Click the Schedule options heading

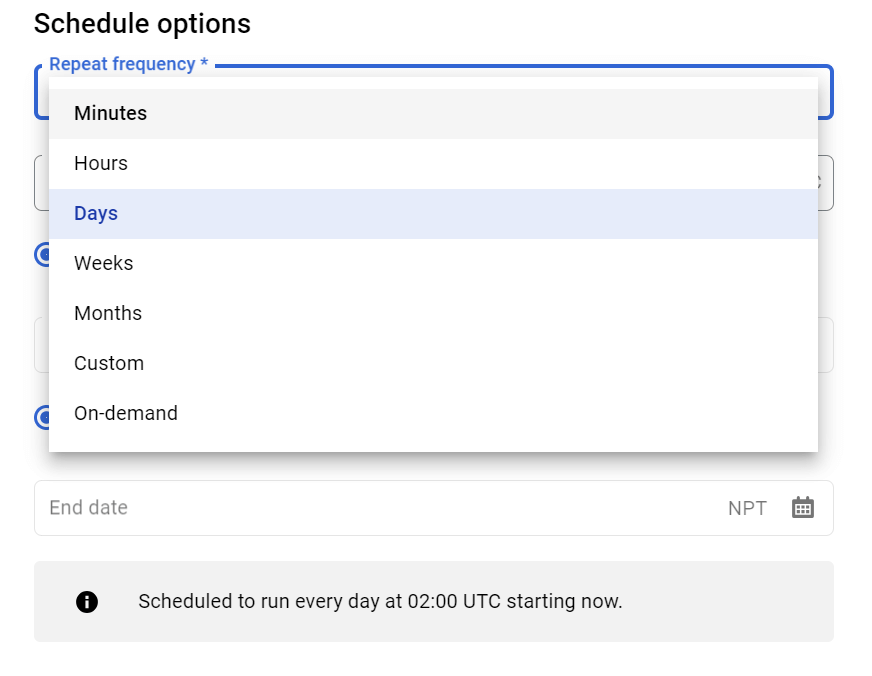(x=142, y=24)
